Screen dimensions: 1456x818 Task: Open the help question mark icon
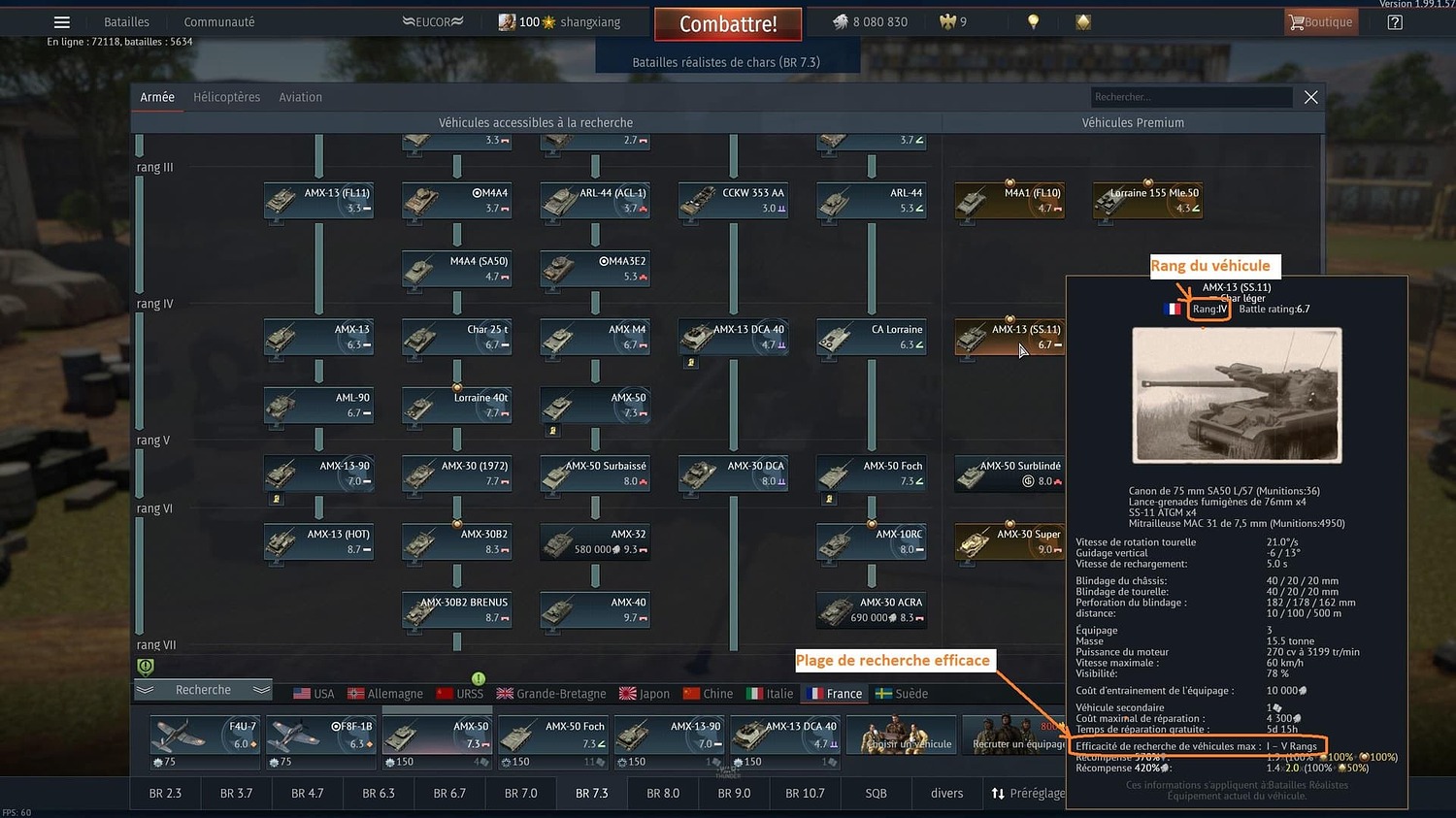pyautogui.click(x=1395, y=22)
